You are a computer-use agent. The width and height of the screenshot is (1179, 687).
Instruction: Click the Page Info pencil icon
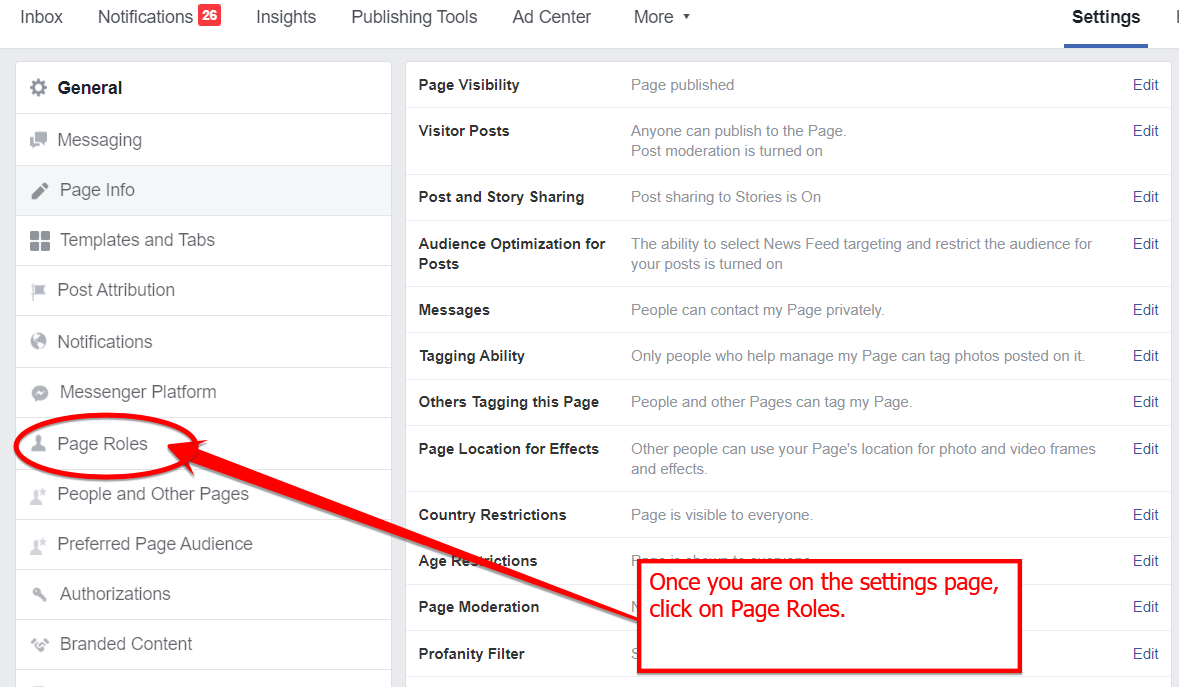(x=40, y=191)
